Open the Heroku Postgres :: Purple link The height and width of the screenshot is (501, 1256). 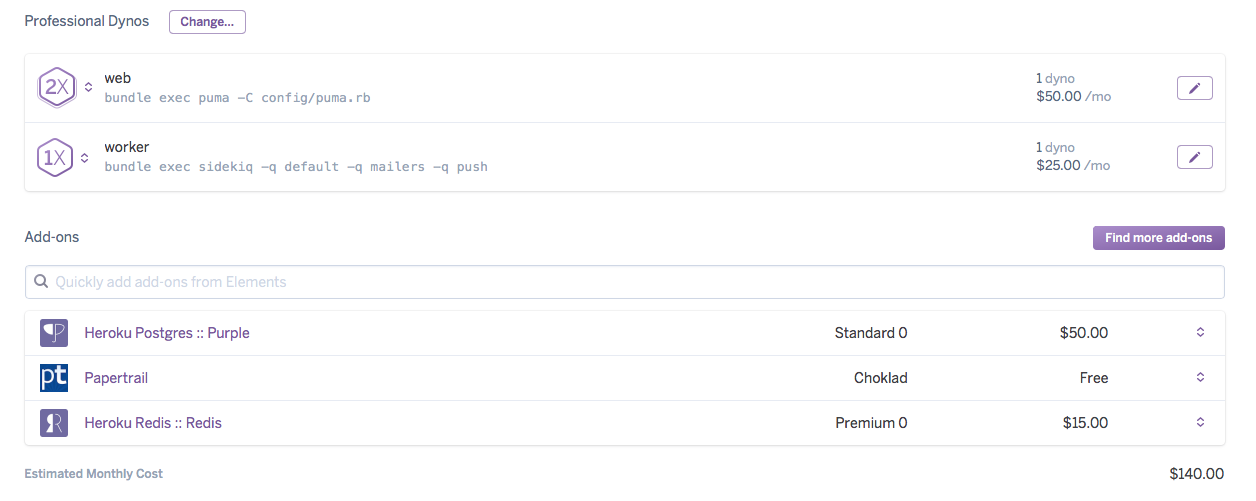[167, 333]
